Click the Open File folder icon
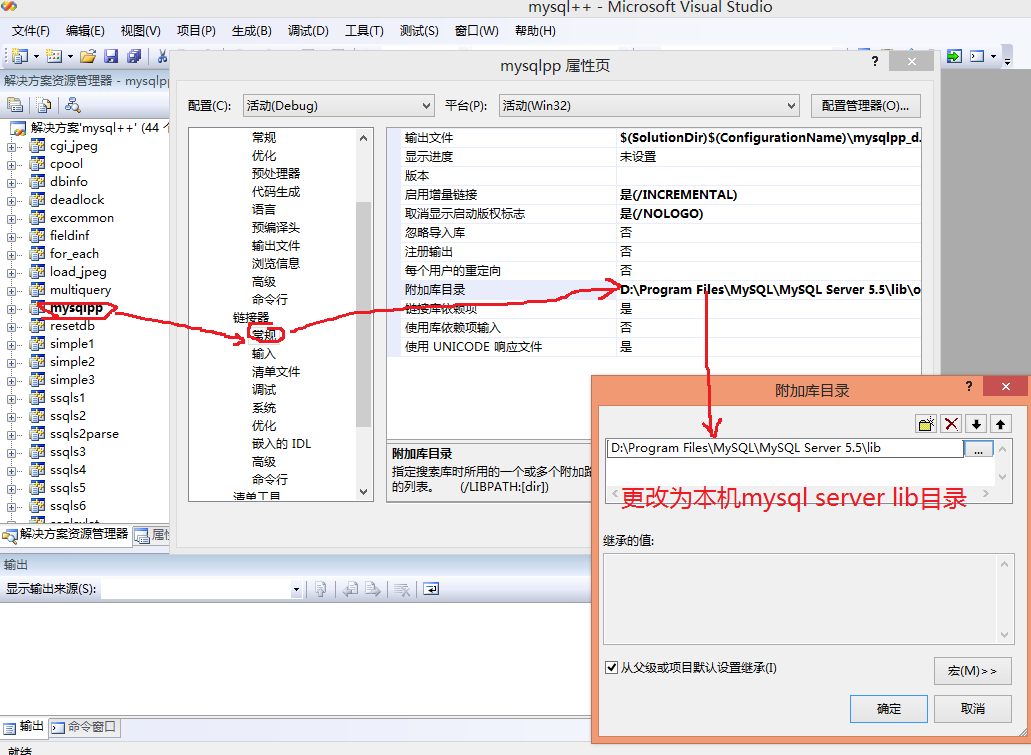The image size is (1031, 755). click(88, 57)
